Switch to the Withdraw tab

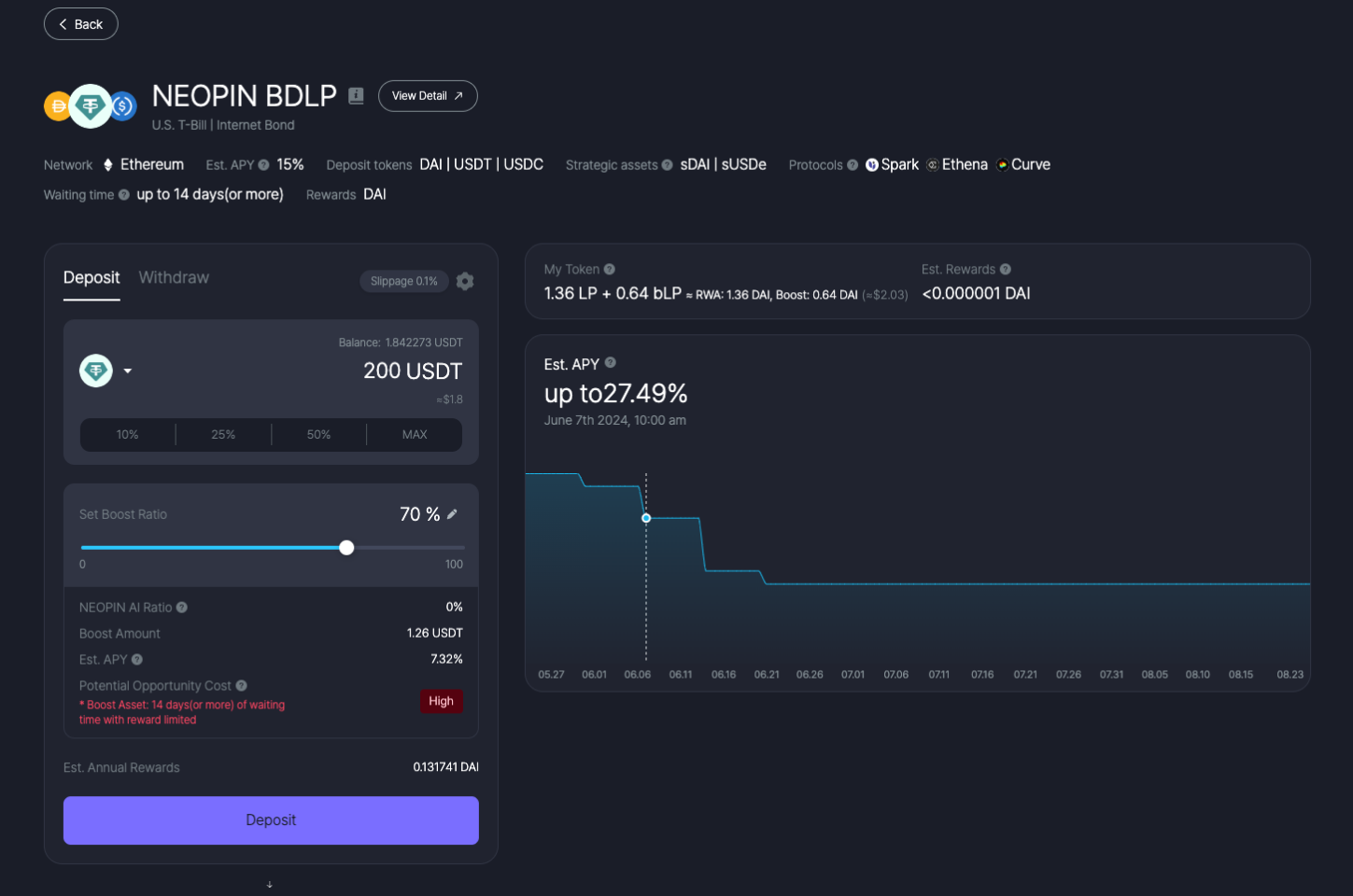(x=174, y=278)
